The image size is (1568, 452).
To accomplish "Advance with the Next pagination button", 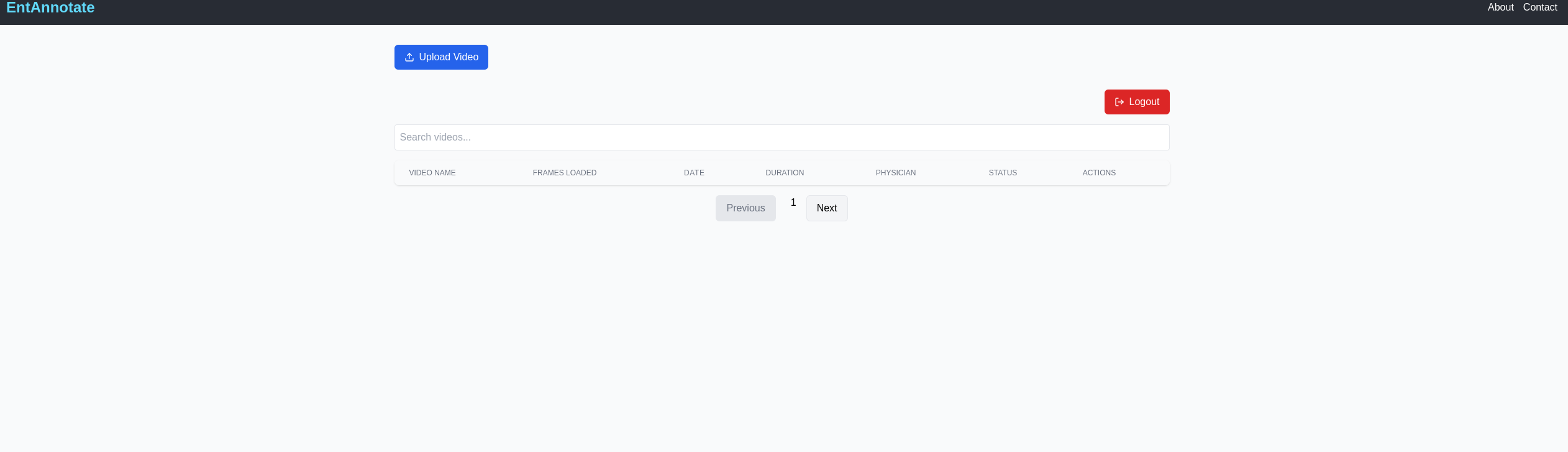I will pos(827,208).
